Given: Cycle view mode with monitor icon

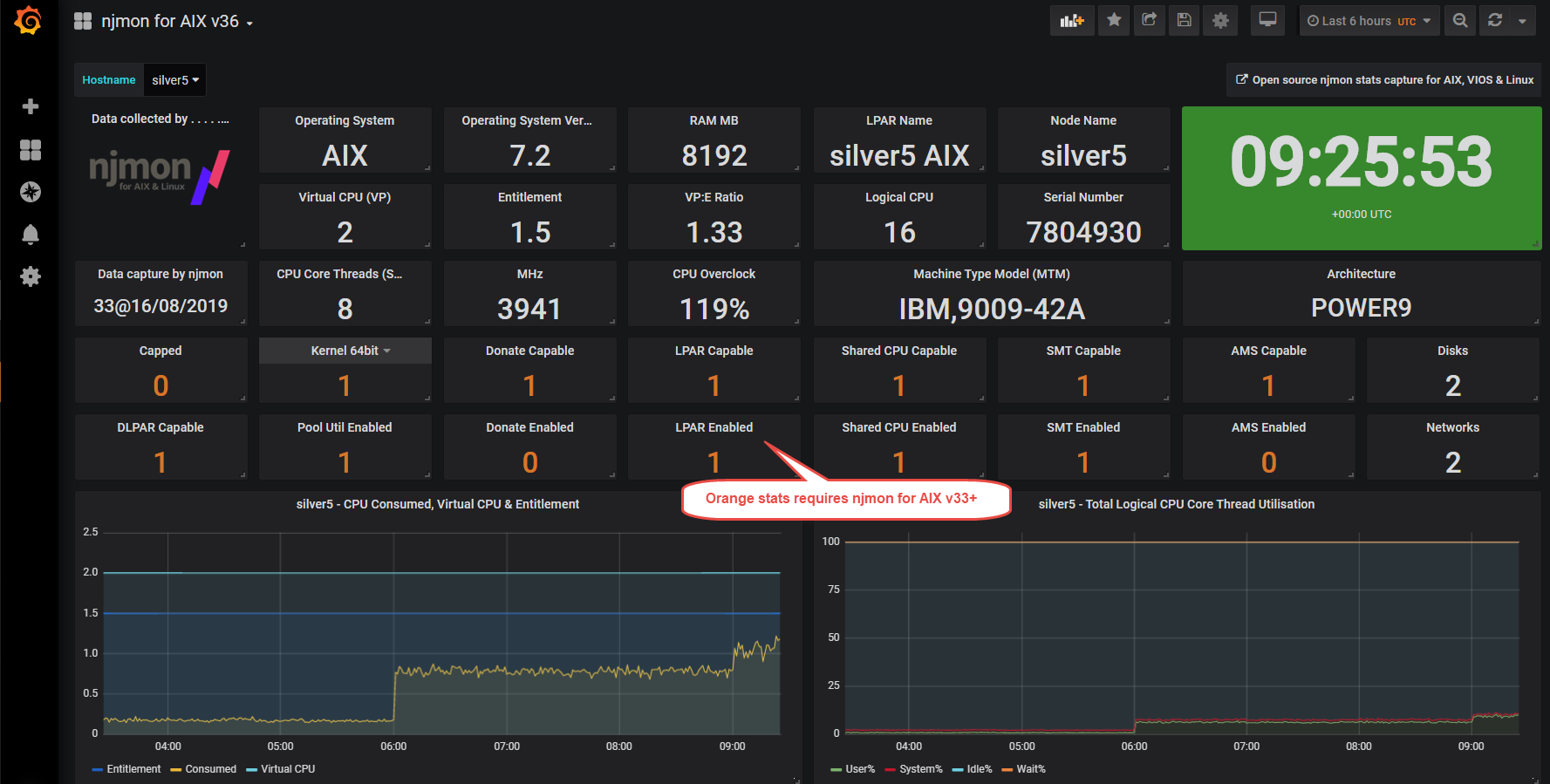Looking at the screenshot, I should pos(1267,21).
